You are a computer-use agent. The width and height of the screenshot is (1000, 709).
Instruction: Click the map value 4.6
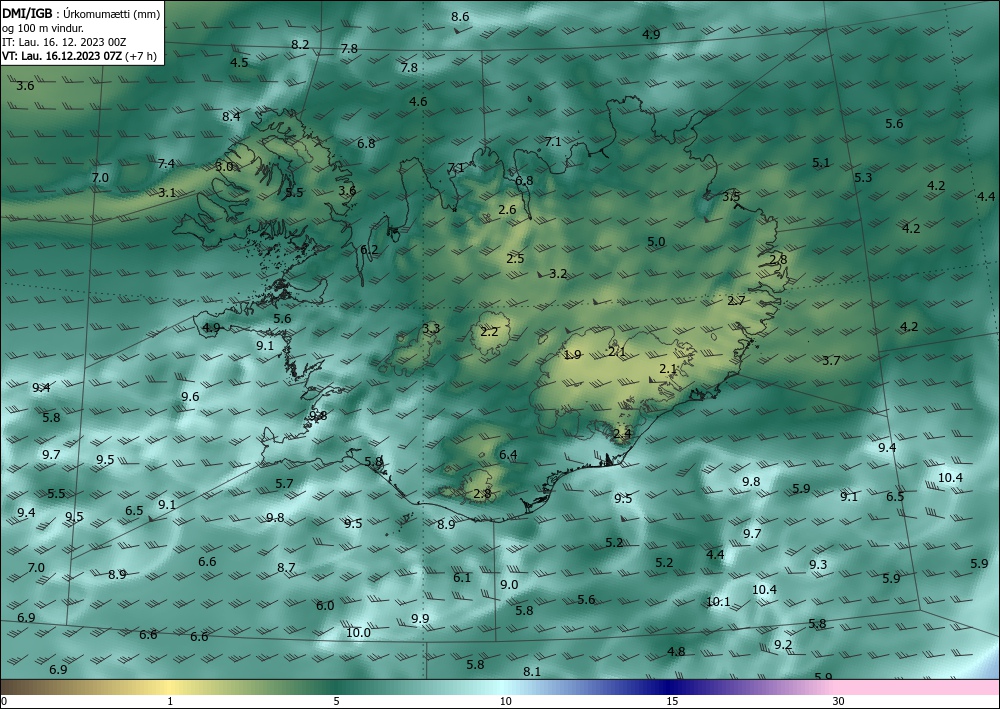(418, 101)
